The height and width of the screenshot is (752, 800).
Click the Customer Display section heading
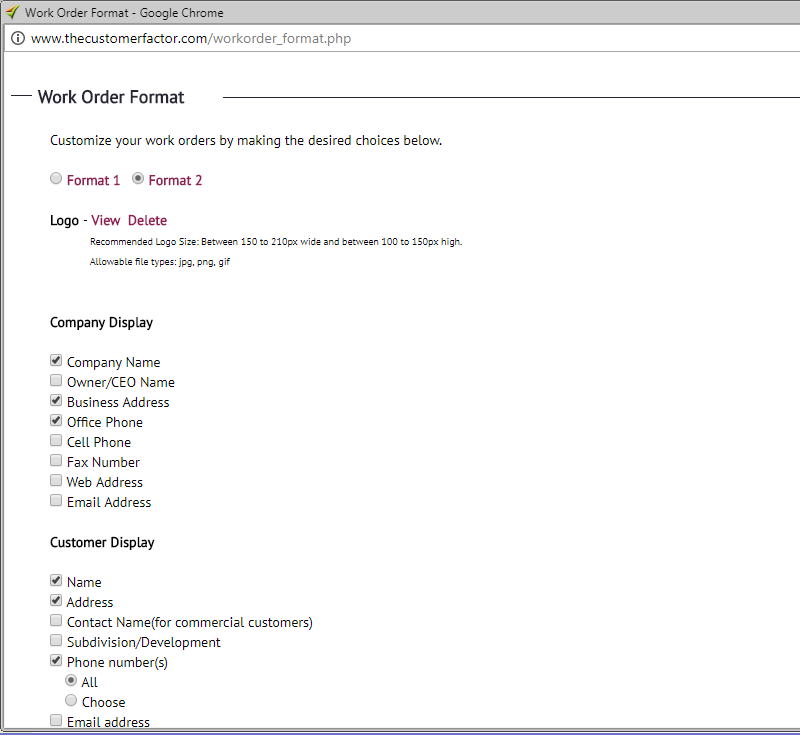point(102,542)
